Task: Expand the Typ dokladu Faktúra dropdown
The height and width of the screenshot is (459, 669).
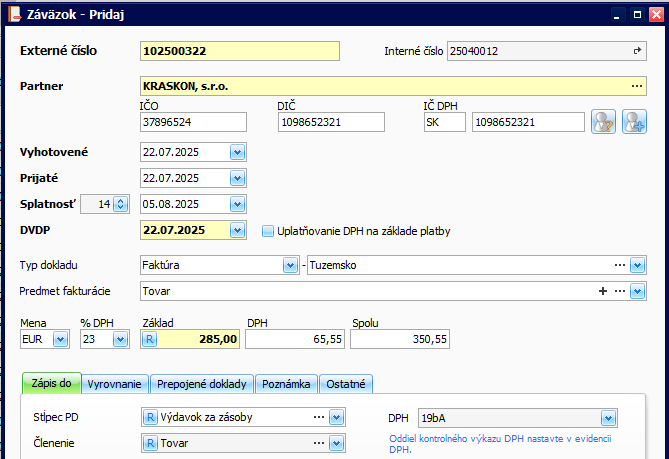Action: point(289,265)
